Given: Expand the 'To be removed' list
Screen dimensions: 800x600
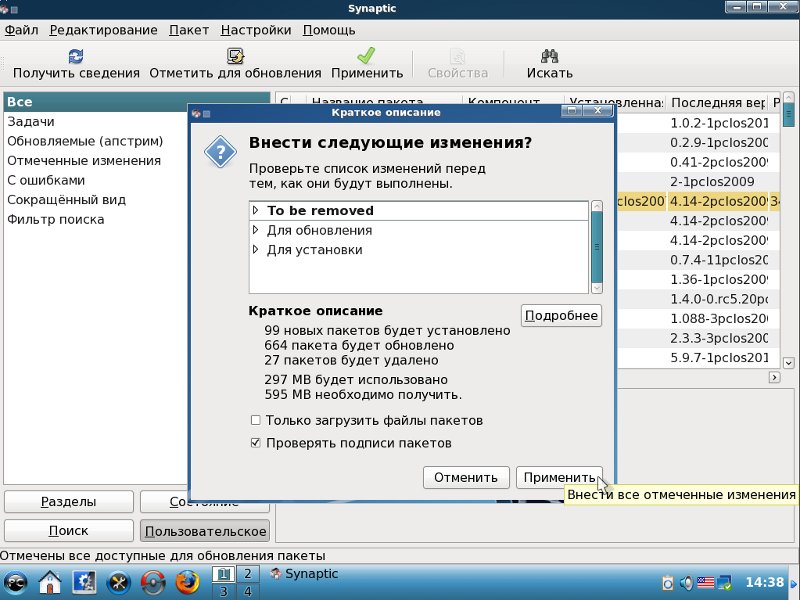Looking at the screenshot, I should tap(256, 211).
